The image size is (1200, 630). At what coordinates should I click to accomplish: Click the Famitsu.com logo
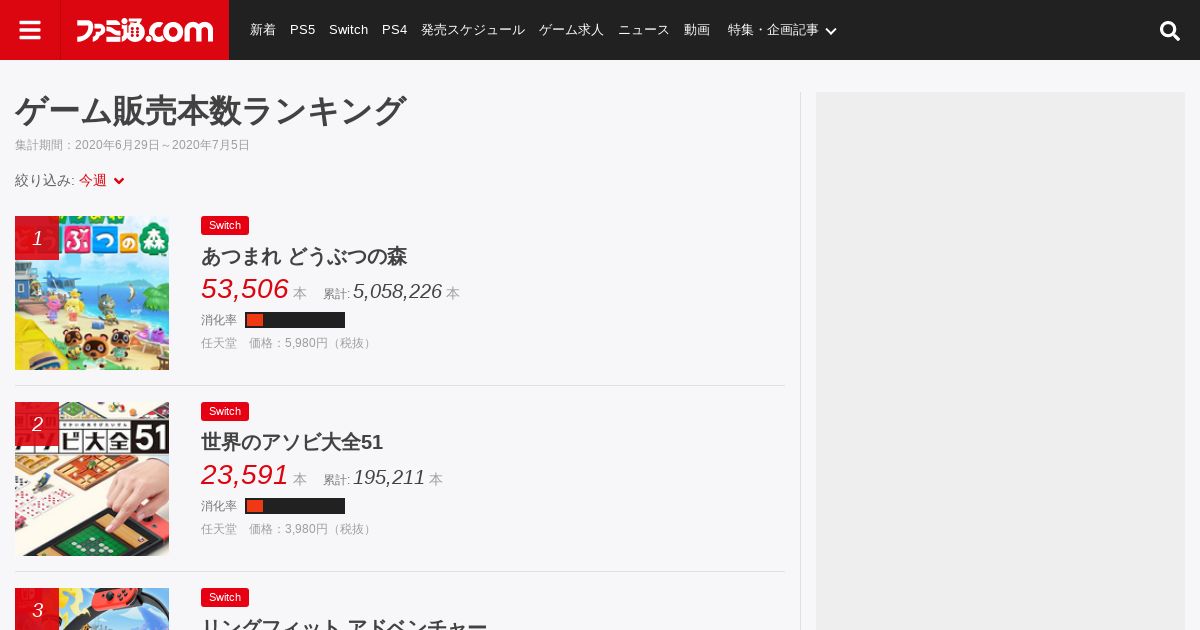pos(145,30)
